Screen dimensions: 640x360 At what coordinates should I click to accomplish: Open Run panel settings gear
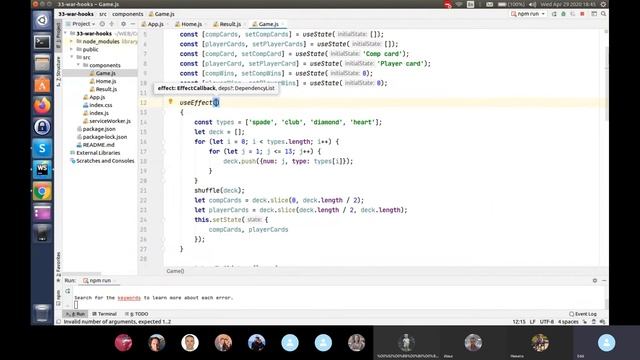point(595,280)
